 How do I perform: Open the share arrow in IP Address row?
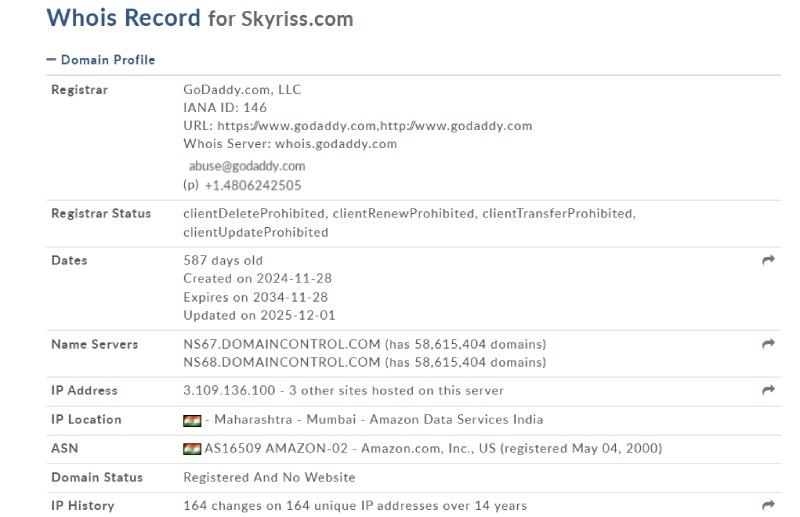pos(768,390)
